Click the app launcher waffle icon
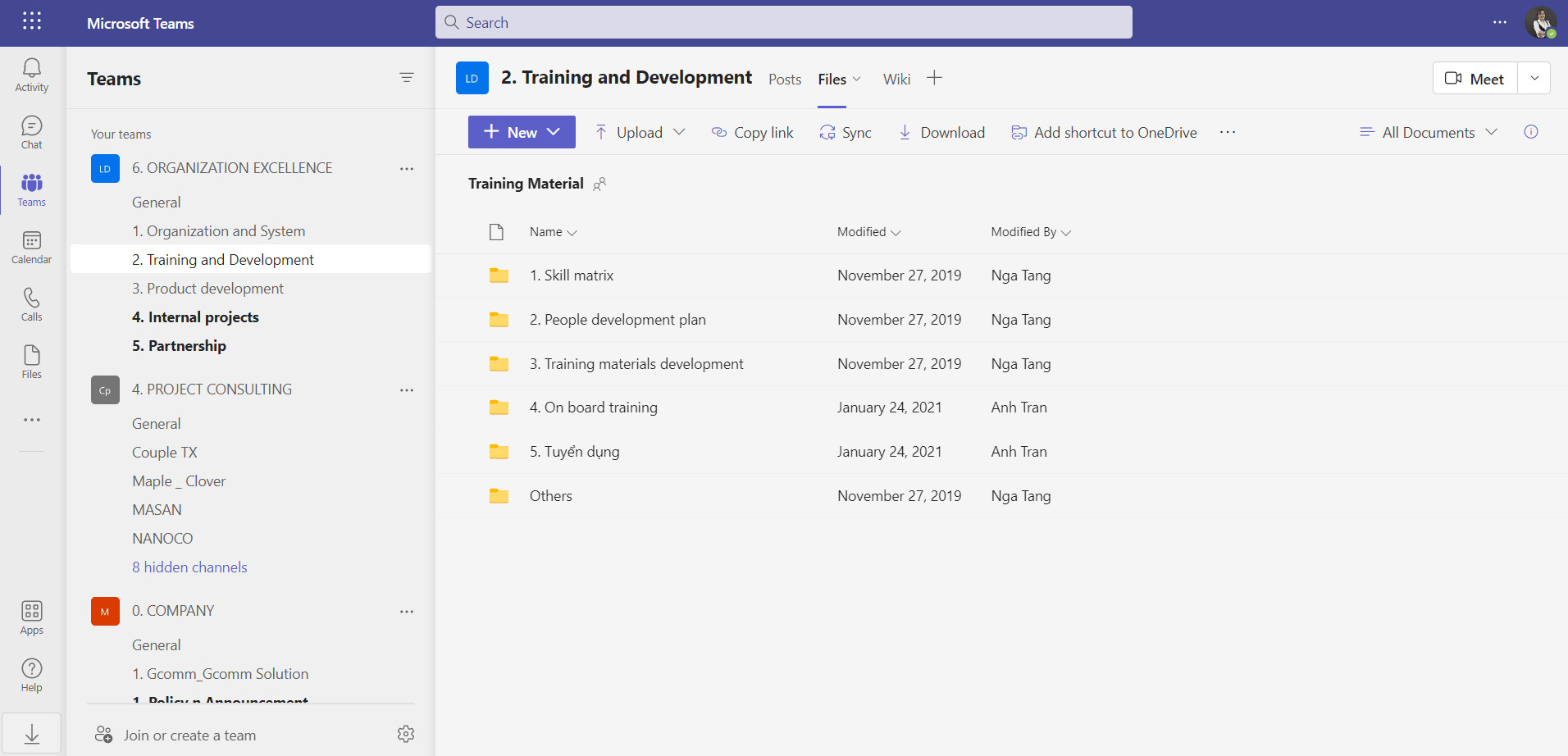The width and height of the screenshot is (1568, 756). point(32,21)
